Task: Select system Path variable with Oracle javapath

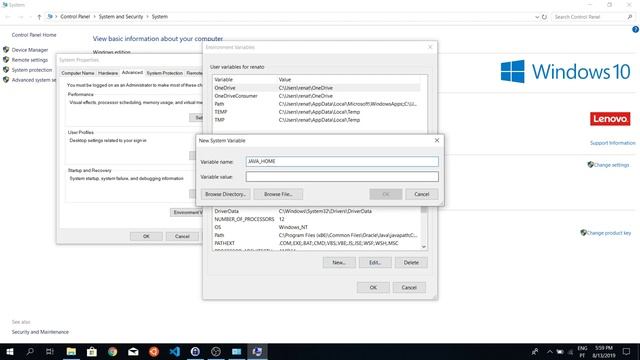Action: tap(317, 235)
